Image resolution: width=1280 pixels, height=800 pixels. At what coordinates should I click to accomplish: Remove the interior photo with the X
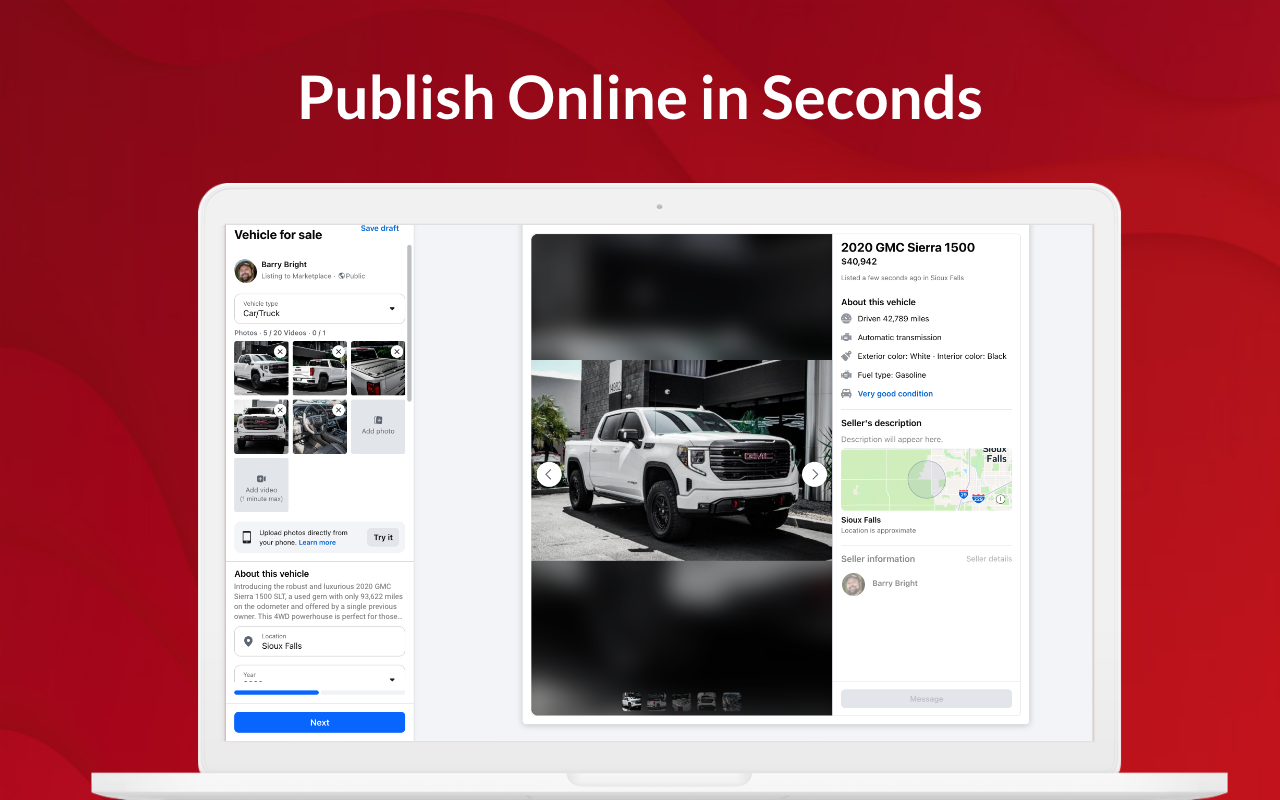click(x=338, y=409)
